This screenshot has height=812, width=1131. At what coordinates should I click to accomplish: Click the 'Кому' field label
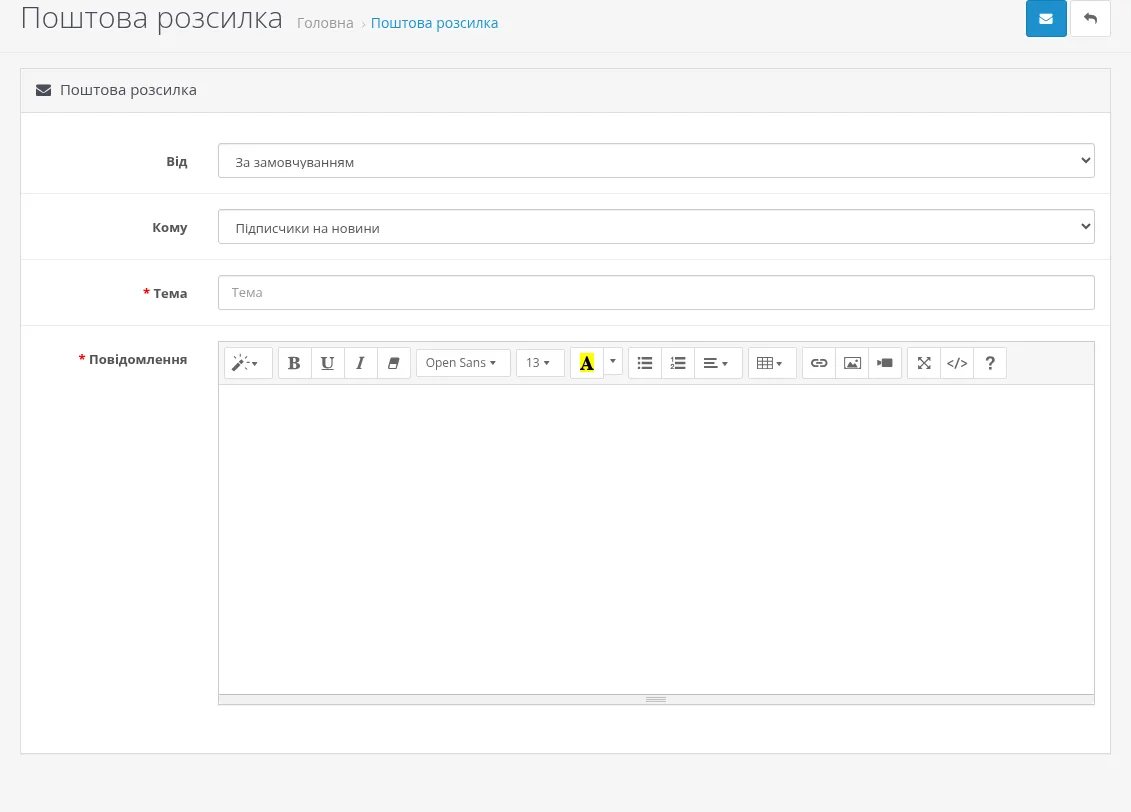170,227
